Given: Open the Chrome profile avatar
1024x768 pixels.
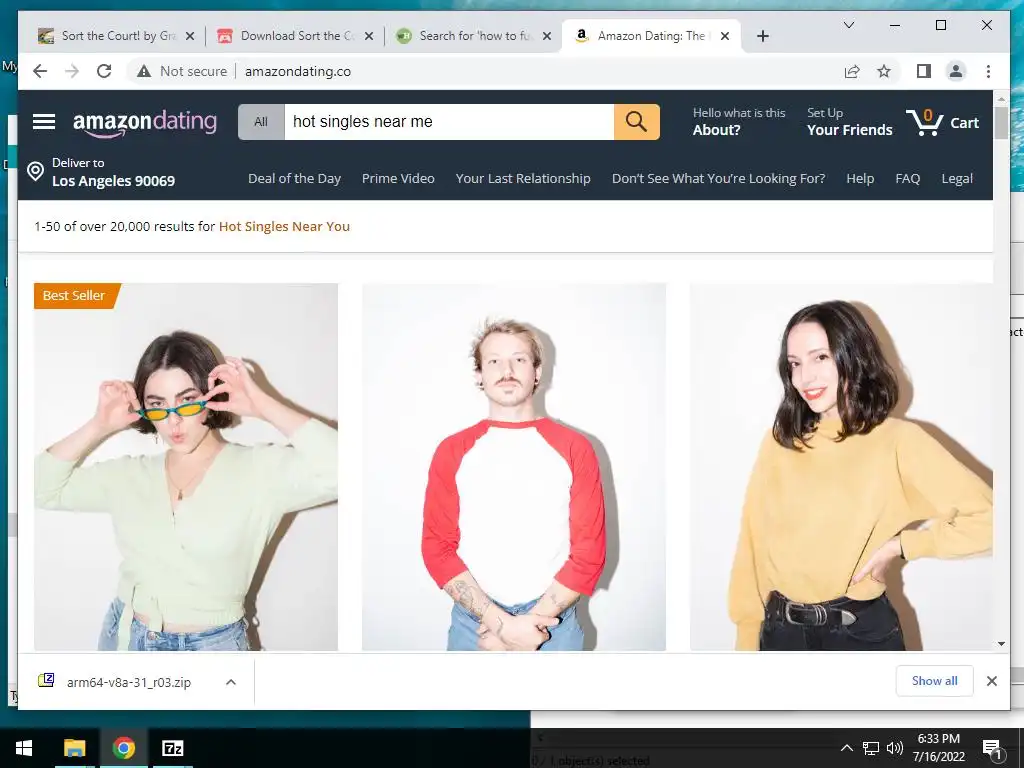Looking at the screenshot, I should pos(956,71).
